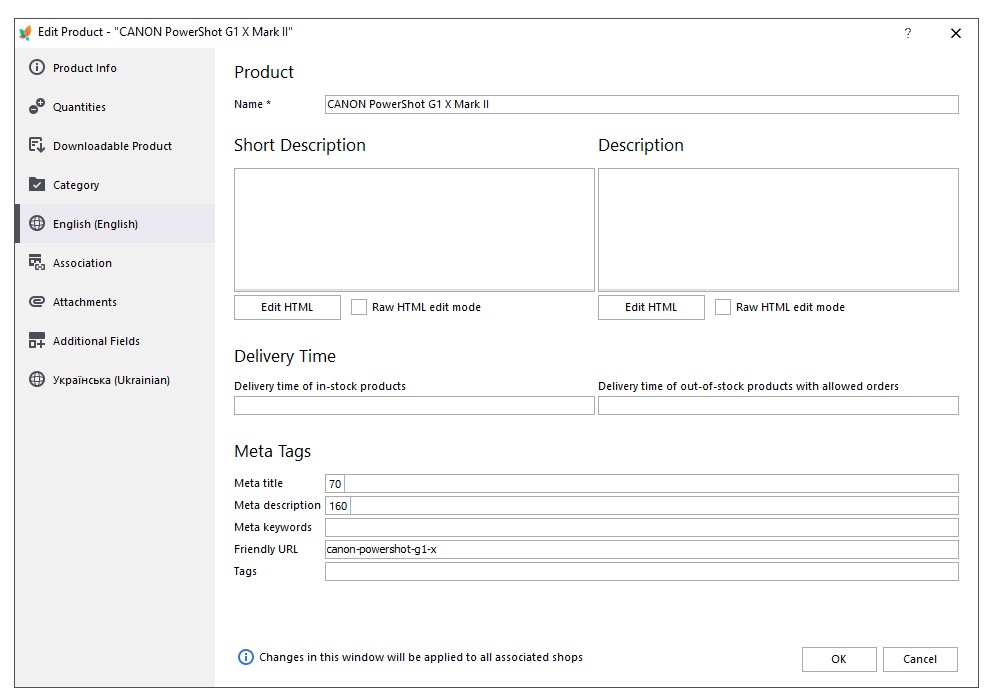Click the globe icon beside English (English)
Viewport: 995px width, 700px height.
coord(37,223)
